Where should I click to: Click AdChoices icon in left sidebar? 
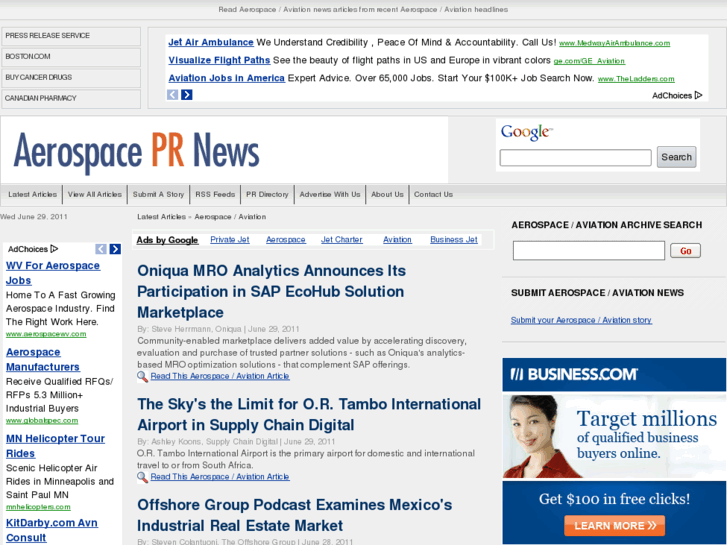tap(54, 249)
